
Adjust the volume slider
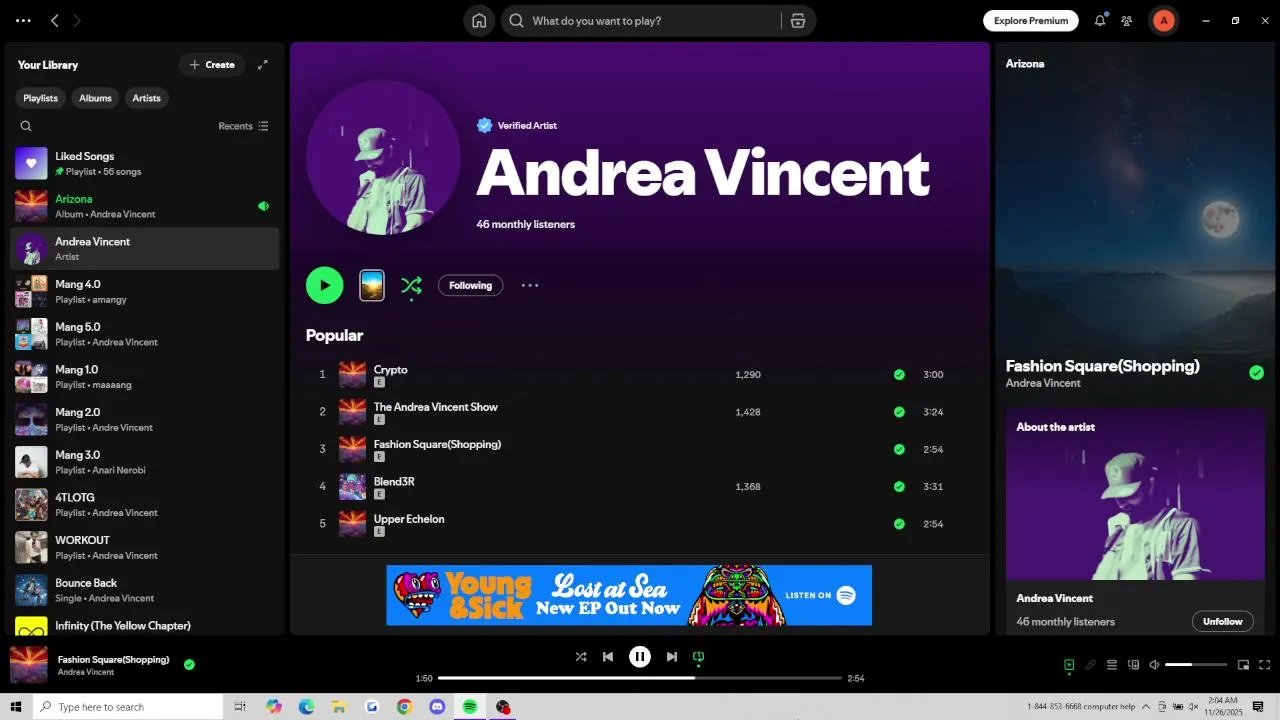[x=1196, y=665]
